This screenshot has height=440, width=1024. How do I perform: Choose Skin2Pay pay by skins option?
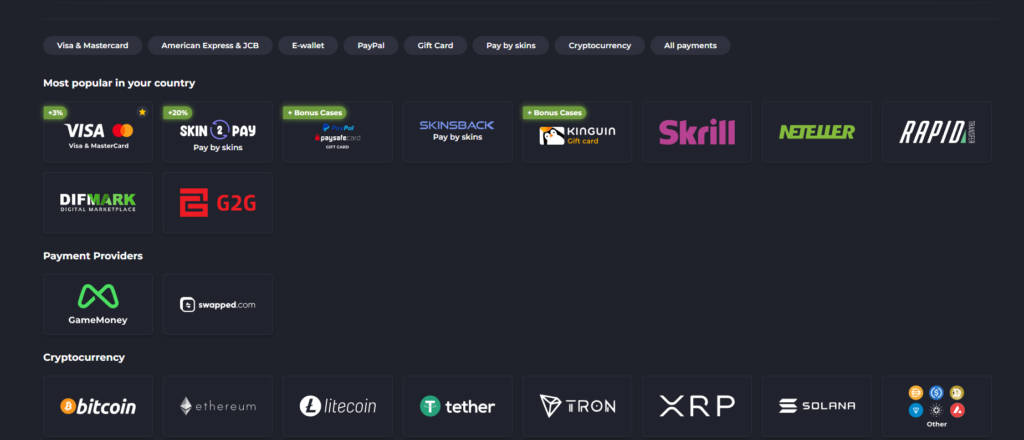217,132
